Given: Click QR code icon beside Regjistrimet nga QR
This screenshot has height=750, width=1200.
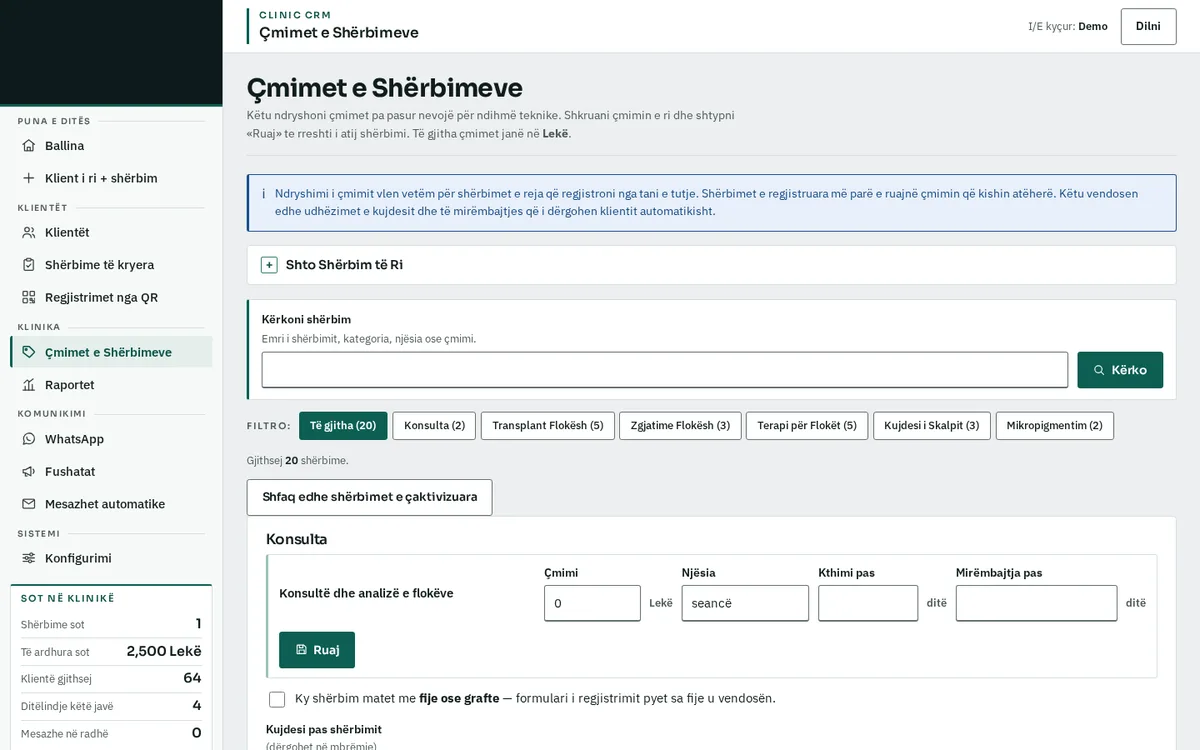Looking at the screenshot, I should [x=28, y=297].
